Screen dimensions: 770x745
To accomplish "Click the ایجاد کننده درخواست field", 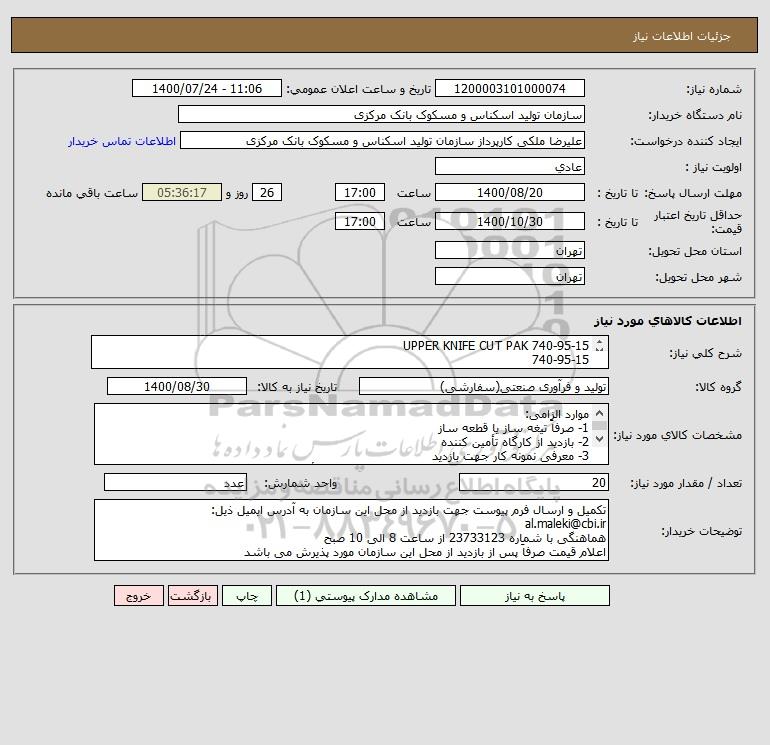I will point(383,140).
